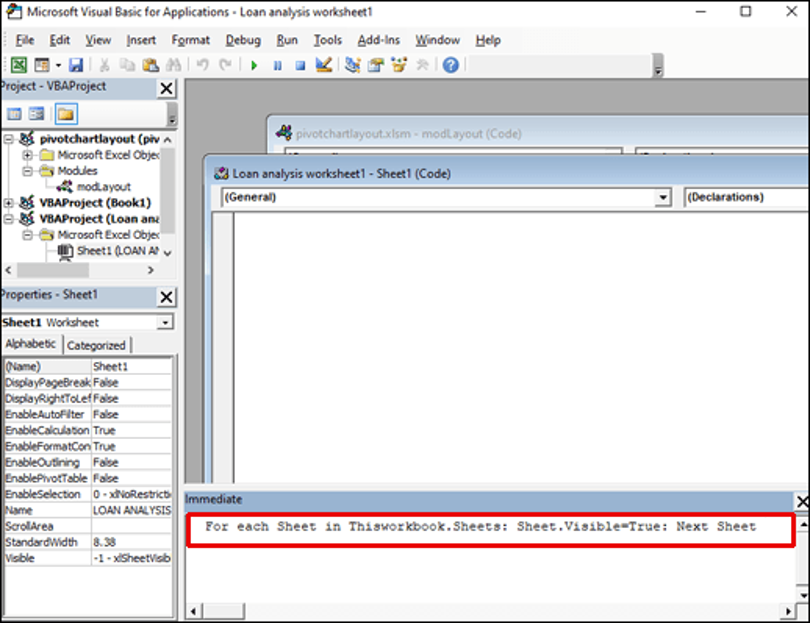Click the Insert UserForm toolbar icon
The height and width of the screenshot is (623, 810).
pyautogui.click(x=41, y=65)
